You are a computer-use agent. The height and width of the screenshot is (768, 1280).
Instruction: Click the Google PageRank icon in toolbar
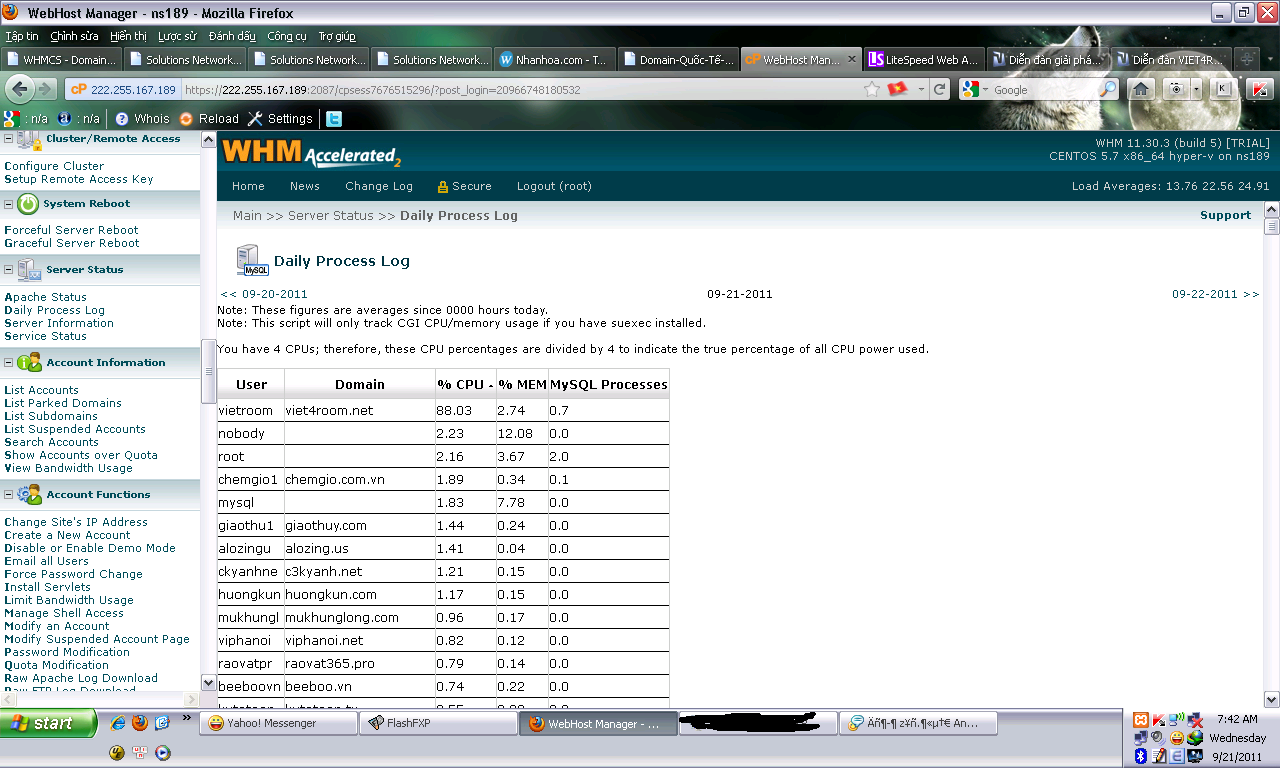pos(11,118)
